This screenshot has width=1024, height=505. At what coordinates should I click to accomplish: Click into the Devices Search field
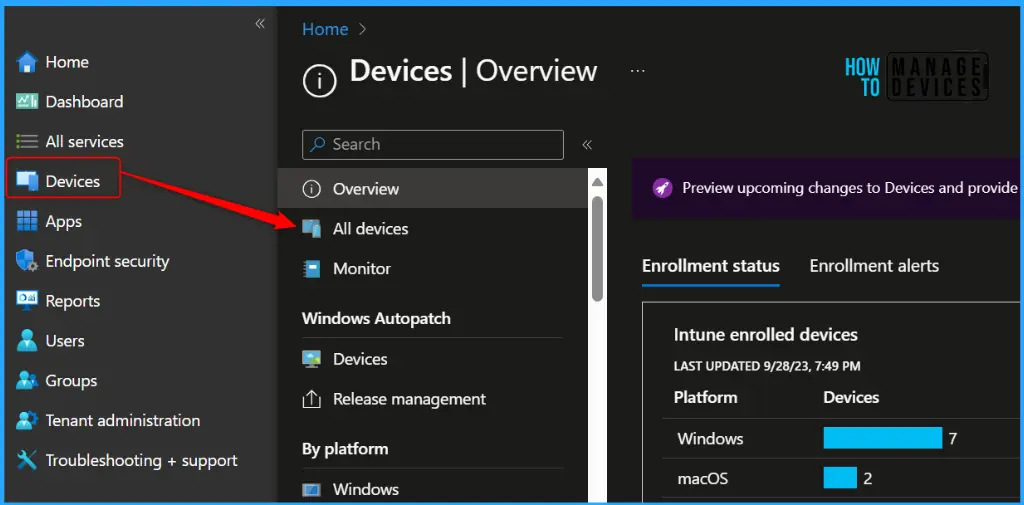(x=432, y=145)
